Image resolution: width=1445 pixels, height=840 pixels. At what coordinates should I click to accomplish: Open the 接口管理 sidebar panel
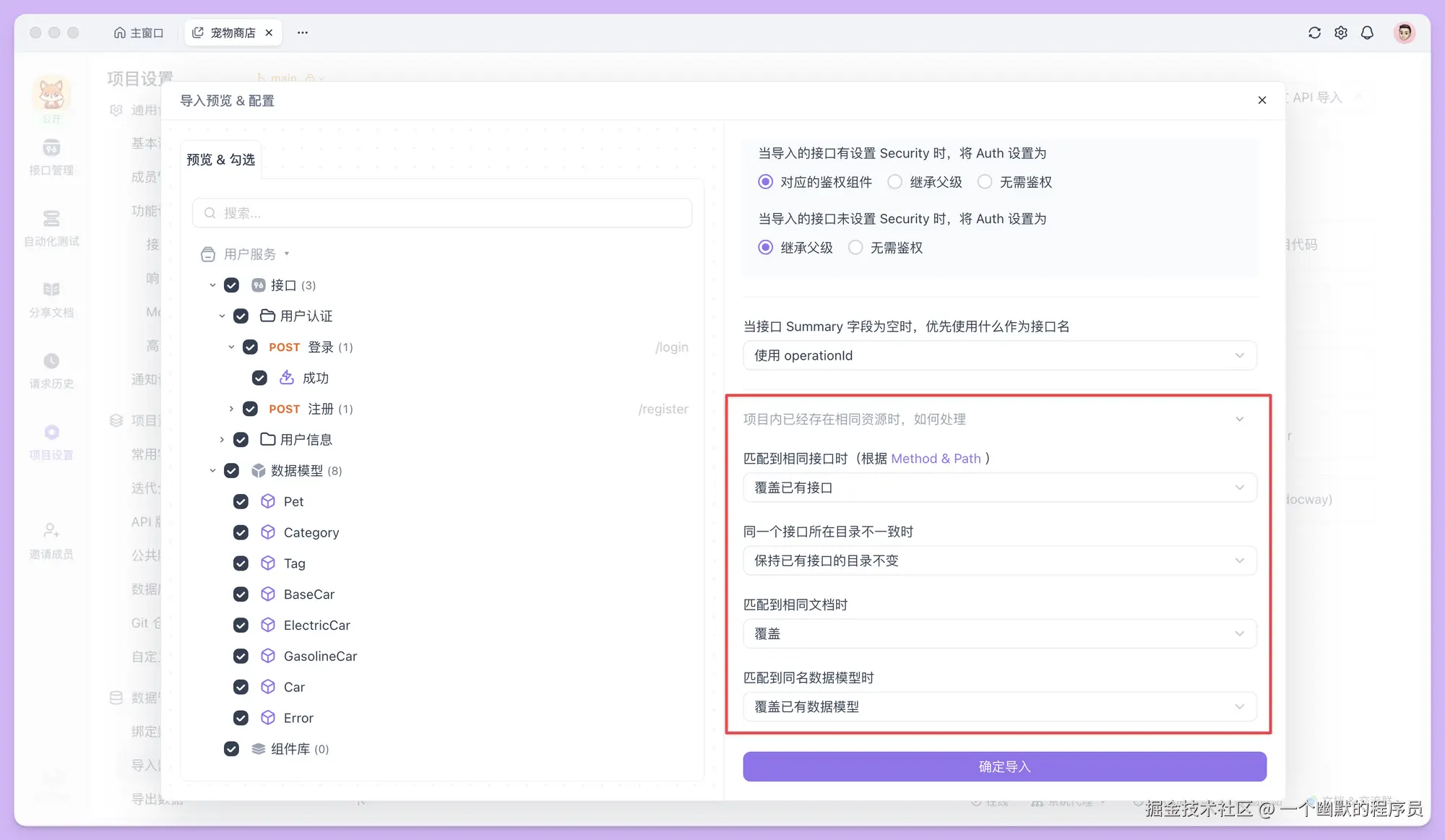pyautogui.click(x=51, y=157)
